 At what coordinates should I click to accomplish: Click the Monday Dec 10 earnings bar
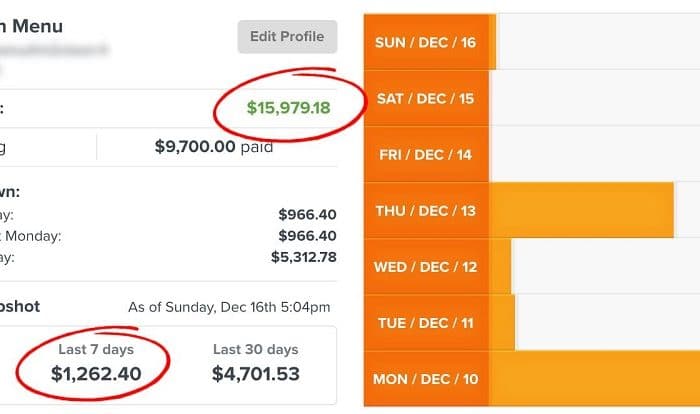click(594, 379)
